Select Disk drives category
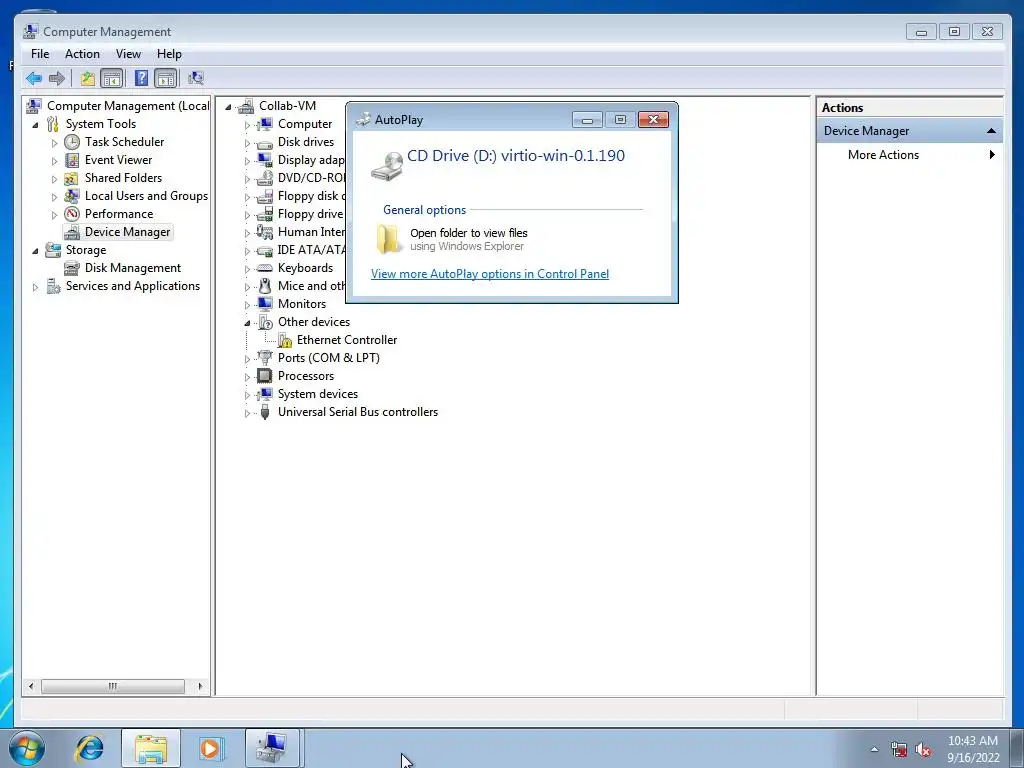This screenshot has height=768, width=1024. point(306,142)
